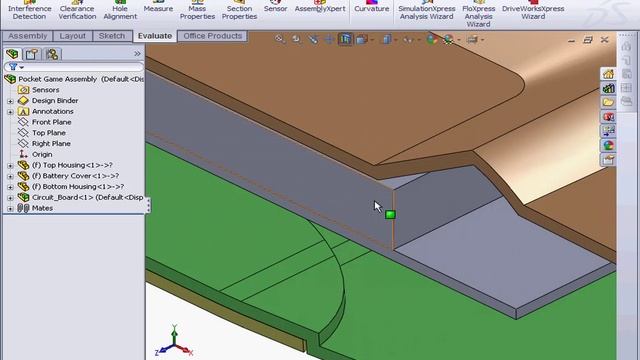
Task: Select the Front Plane
Action: pyautogui.click(x=51, y=122)
